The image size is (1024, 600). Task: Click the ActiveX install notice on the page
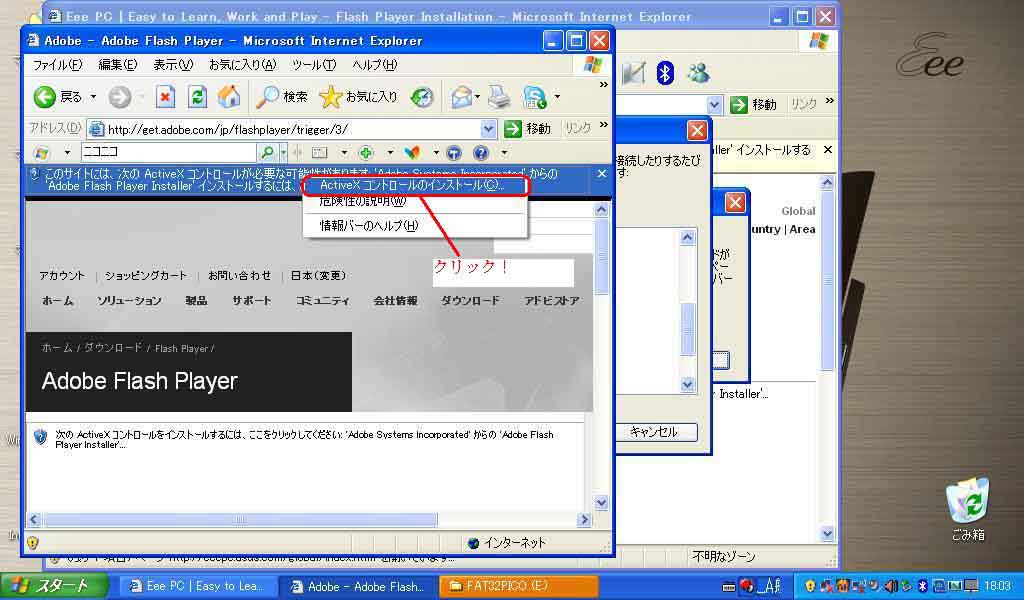click(x=304, y=439)
